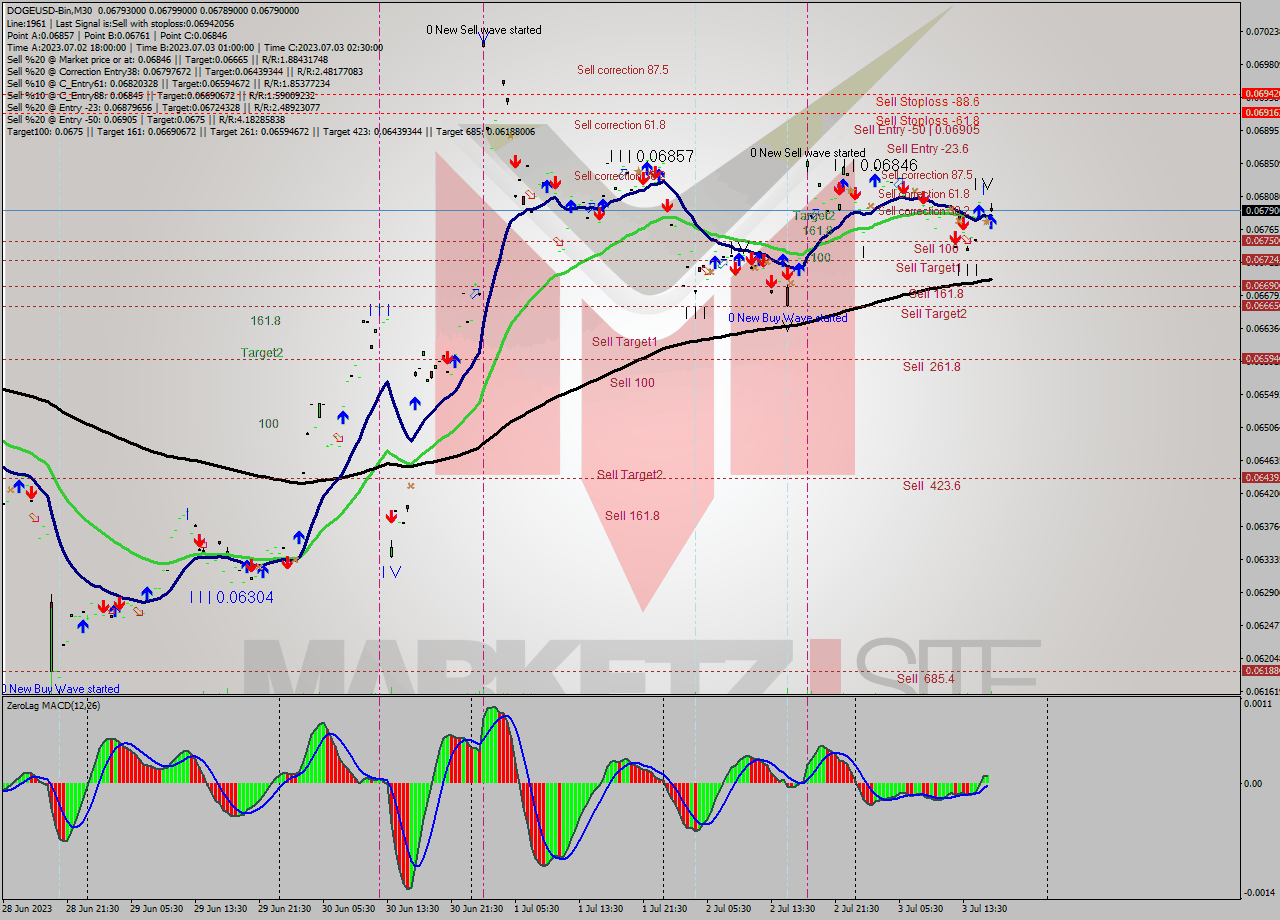The image size is (1280, 920).
Task: Click the red 0.06916 price tag
Action: tap(1259, 112)
